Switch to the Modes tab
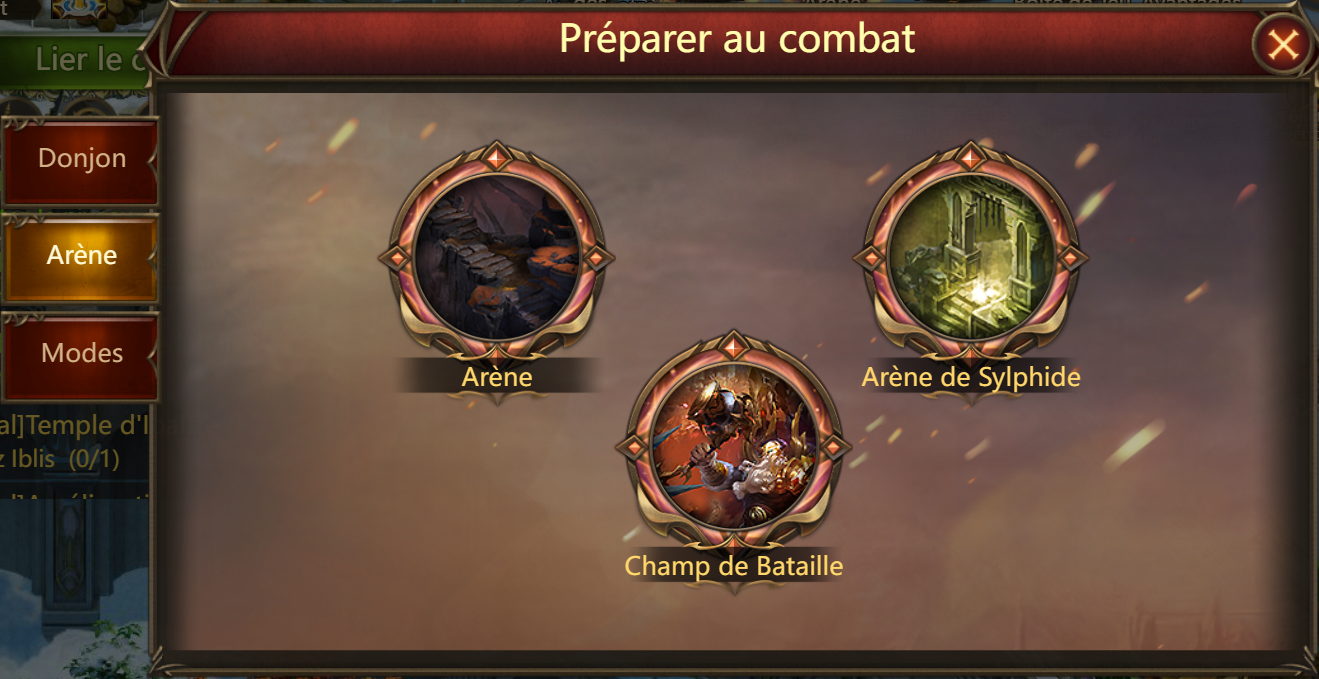Image resolution: width=1319 pixels, height=679 pixels. (x=80, y=354)
